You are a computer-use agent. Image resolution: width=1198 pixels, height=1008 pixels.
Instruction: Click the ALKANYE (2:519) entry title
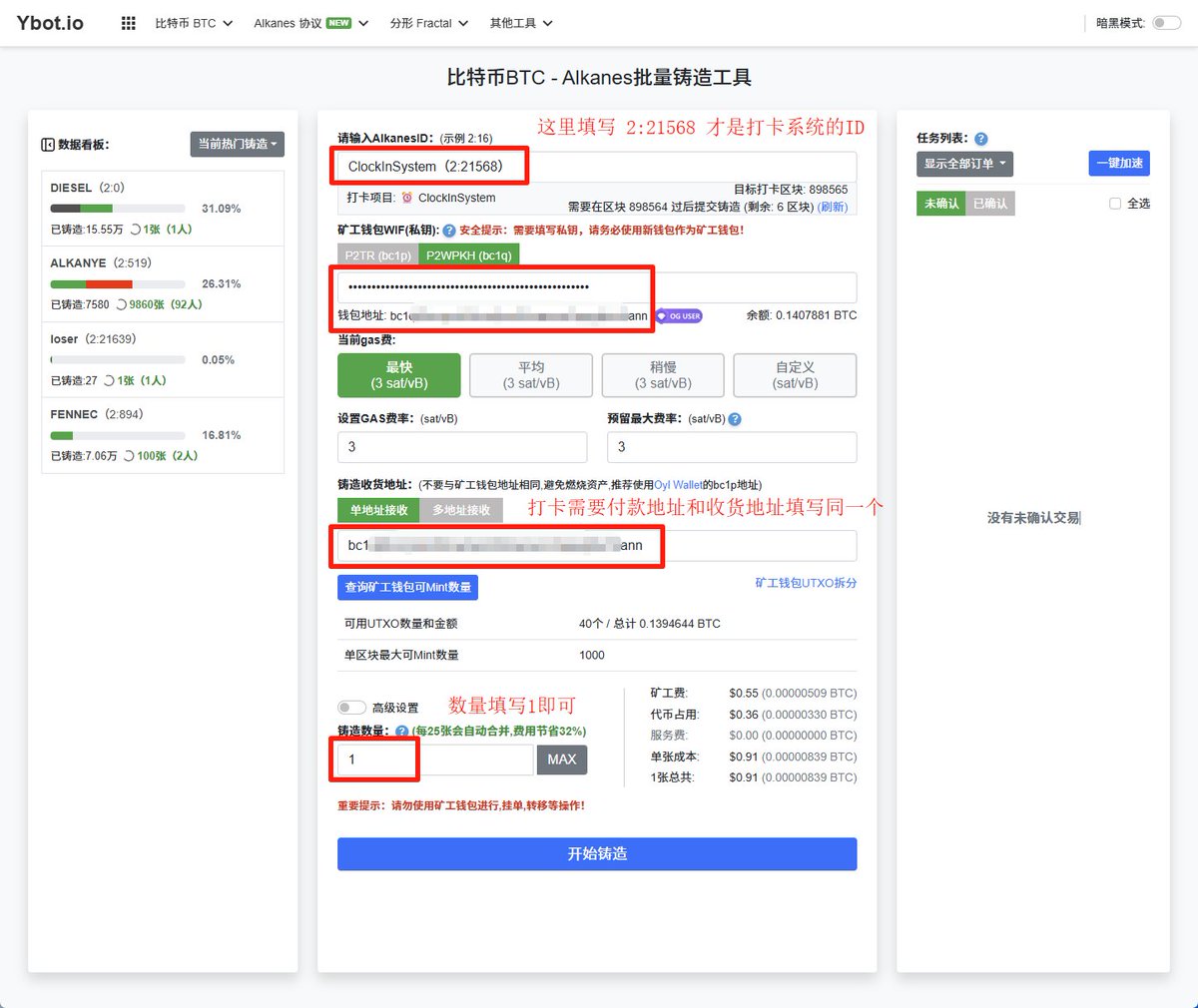pos(101,263)
